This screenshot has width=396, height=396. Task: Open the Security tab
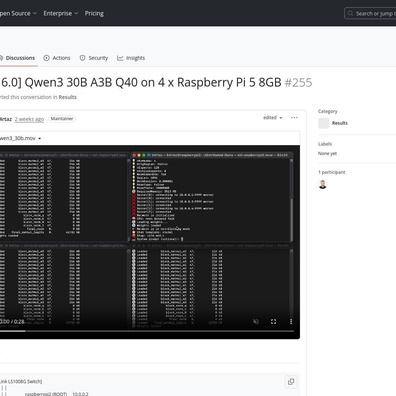coord(94,58)
